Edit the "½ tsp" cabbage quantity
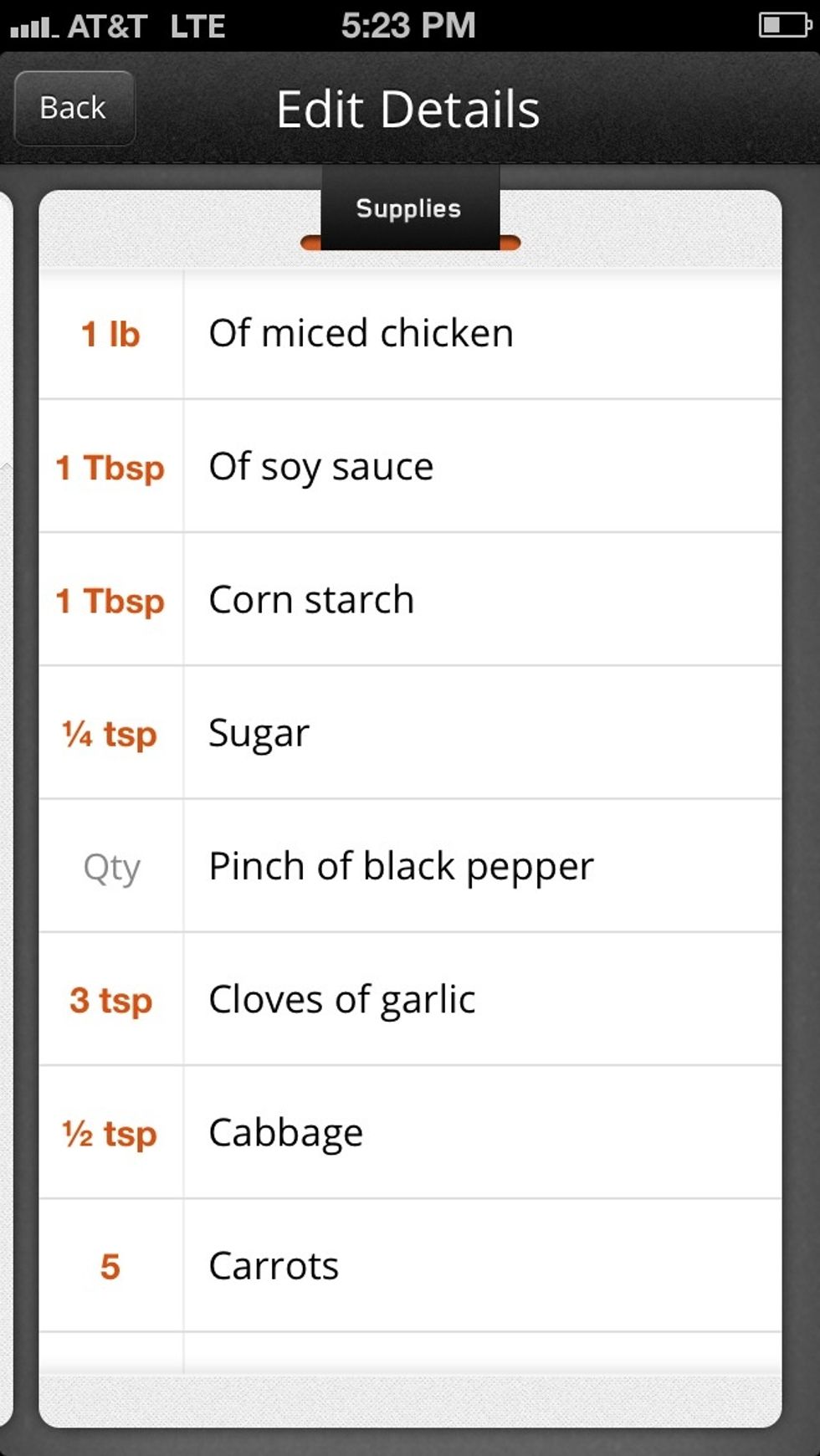Image resolution: width=820 pixels, height=1456 pixels. (110, 1134)
